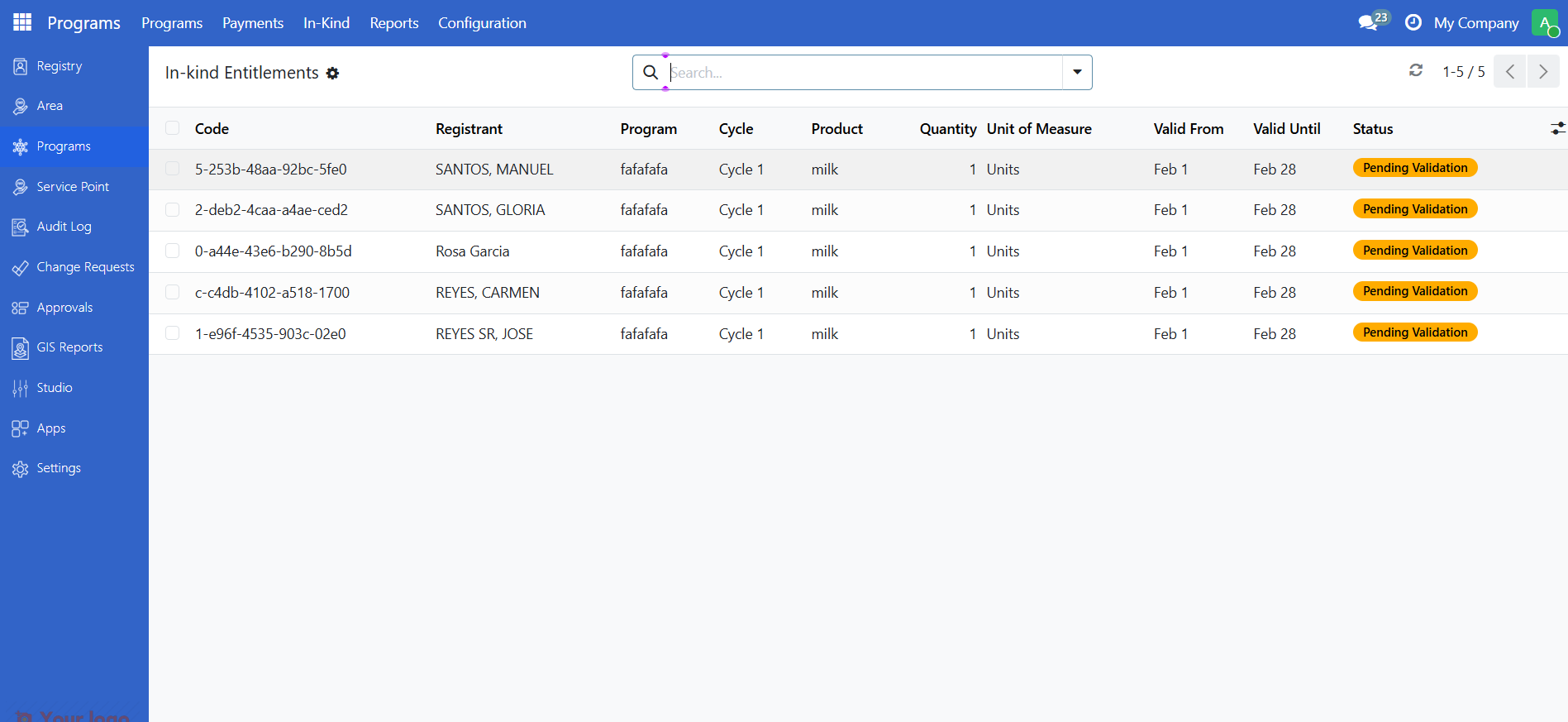Screen dimensions: 1568x722
Task: Click the gear icon beside In-kind Entitlements
Action: pyautogui.click(x=332, y=74)
